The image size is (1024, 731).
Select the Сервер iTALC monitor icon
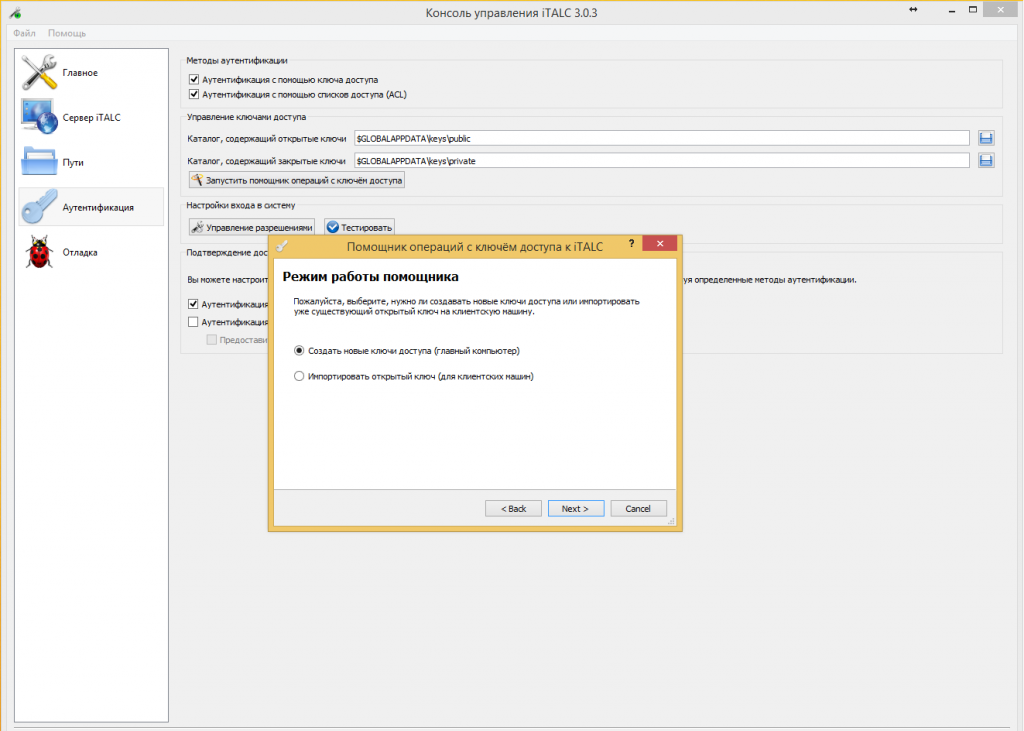[x=39, y=117]
